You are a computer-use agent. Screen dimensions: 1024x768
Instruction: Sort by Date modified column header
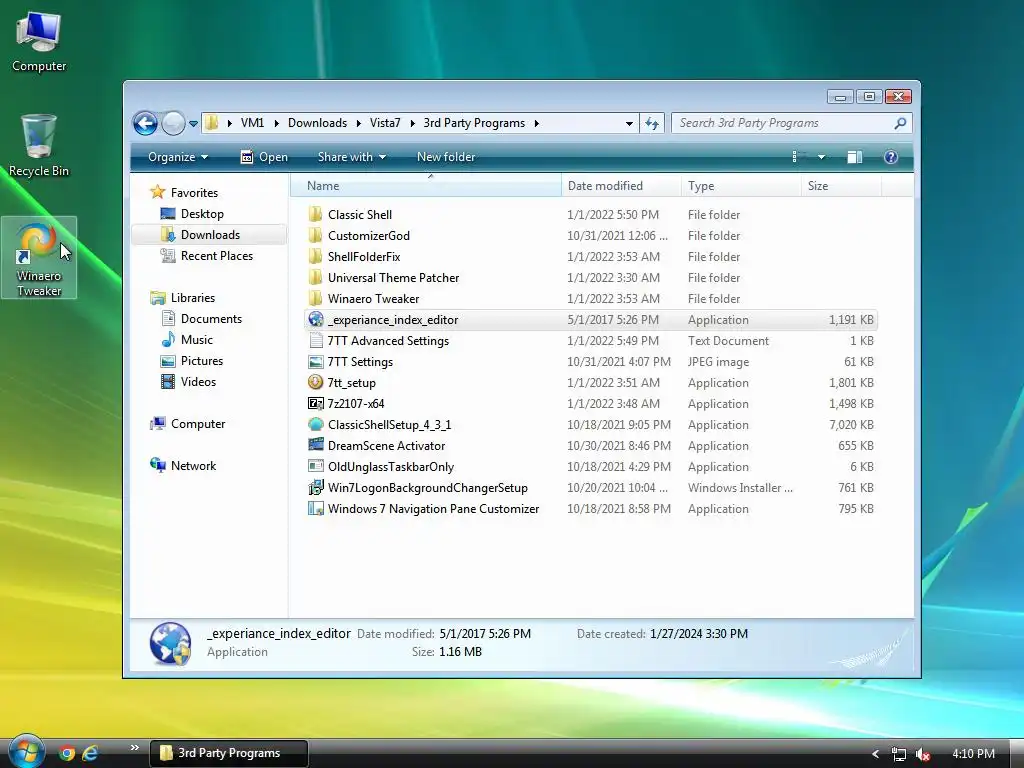(x=621, y=185)
